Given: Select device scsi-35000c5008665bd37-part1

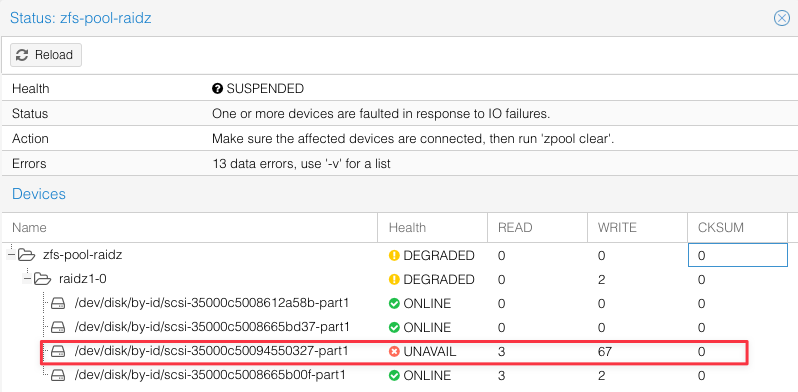Looking at the screenshot, I should (x=394, y=327).
